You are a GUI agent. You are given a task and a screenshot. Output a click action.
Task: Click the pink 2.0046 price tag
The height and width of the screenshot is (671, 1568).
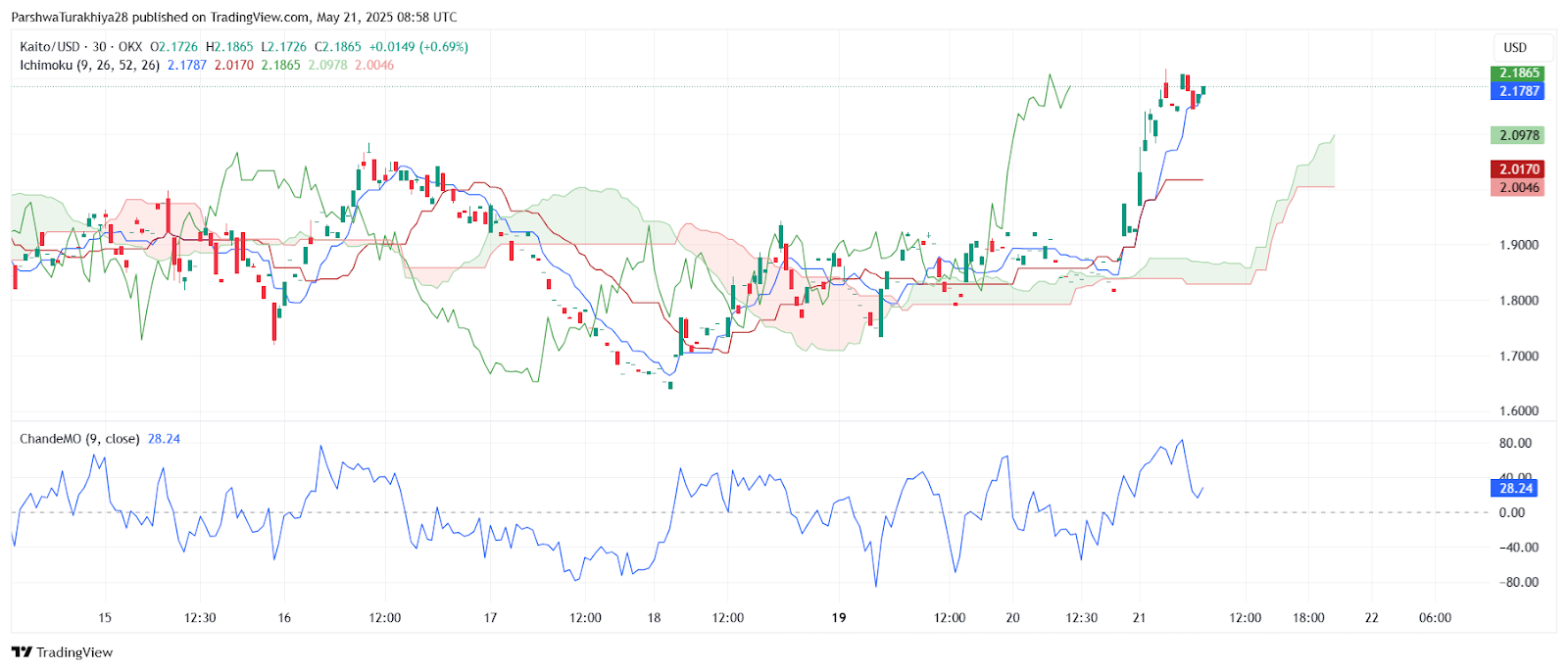click(x=1517, y=188)
